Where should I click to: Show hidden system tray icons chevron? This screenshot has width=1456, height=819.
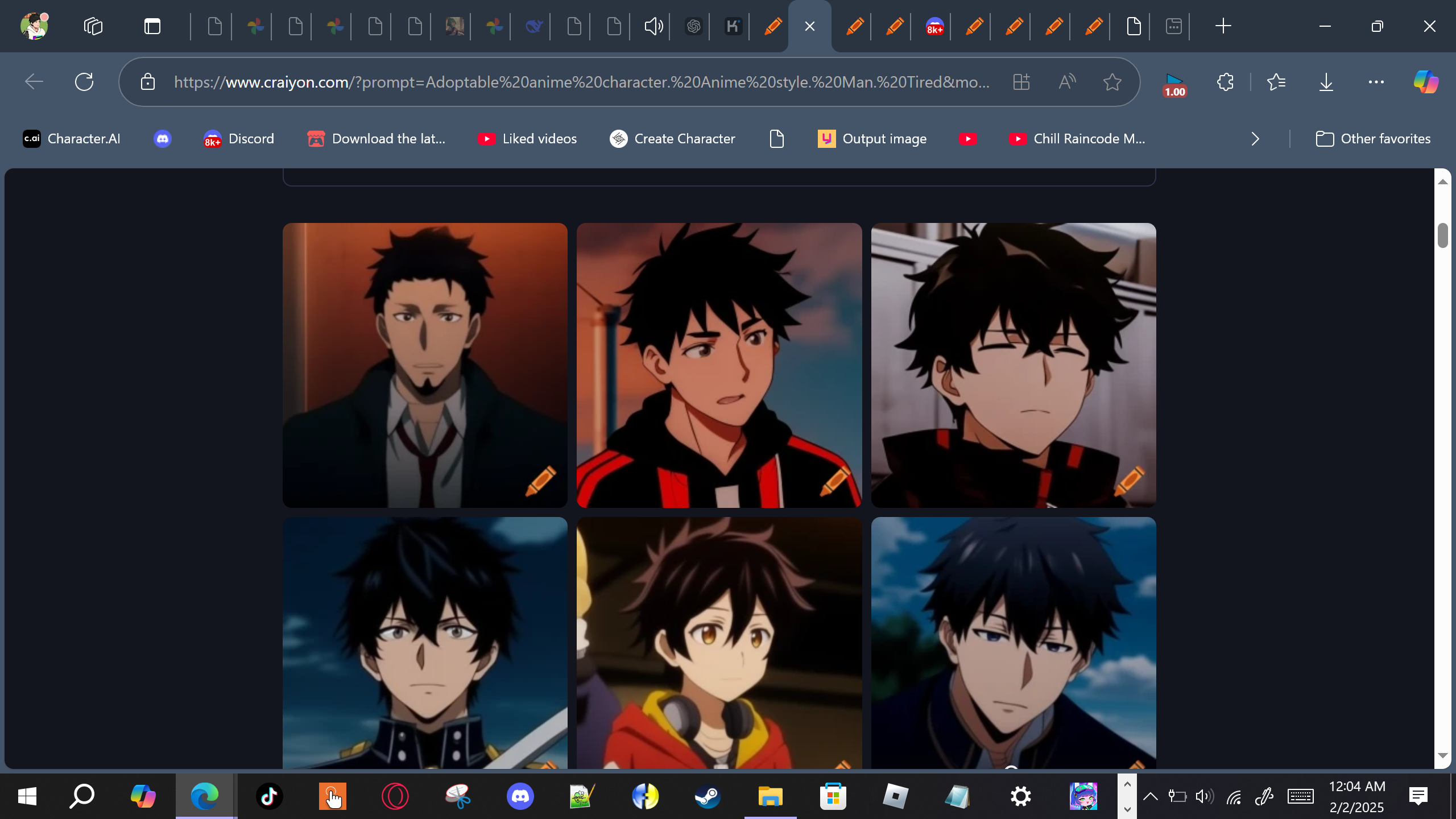[1150, 796]
